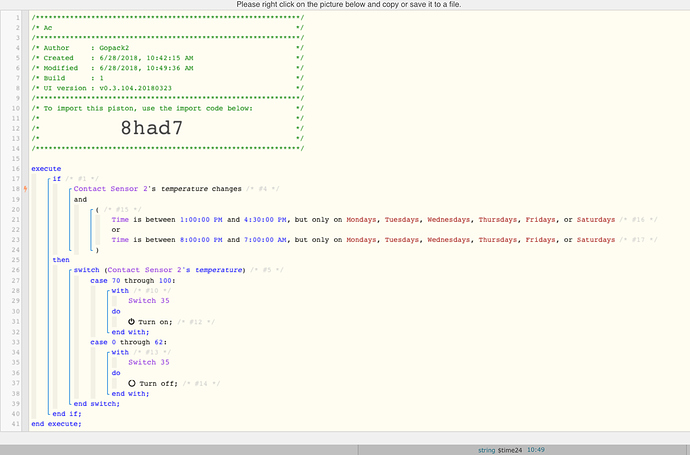Click 'case 70 through 100:' line
This screenshot has width=690, height=455.
[x=133, y=280]
